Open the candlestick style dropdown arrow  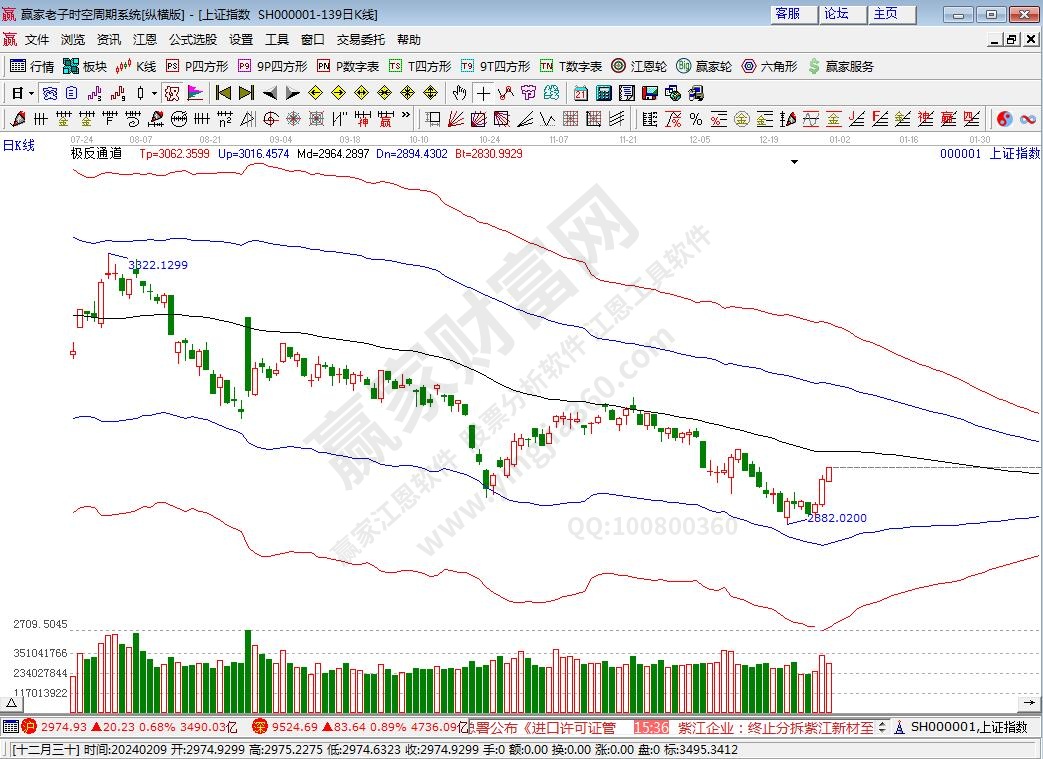point(153,93)
